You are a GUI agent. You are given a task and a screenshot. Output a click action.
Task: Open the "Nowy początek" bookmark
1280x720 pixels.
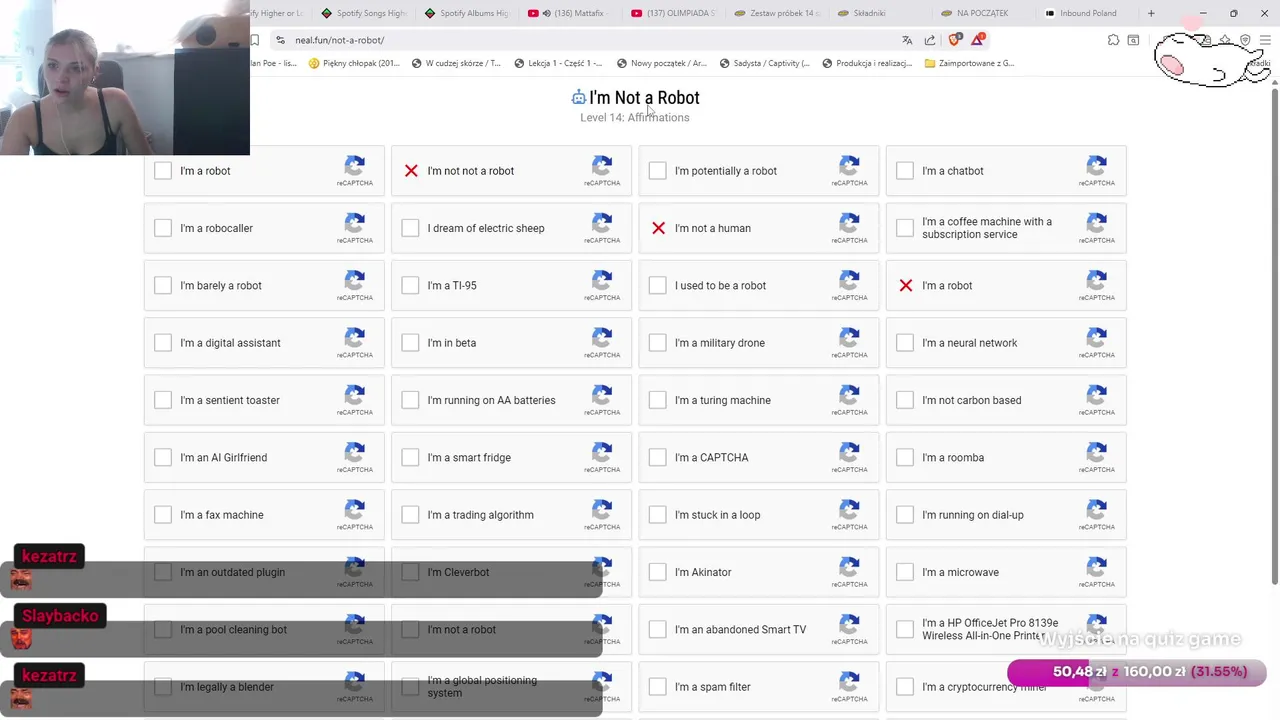click(x=661, y=63)
